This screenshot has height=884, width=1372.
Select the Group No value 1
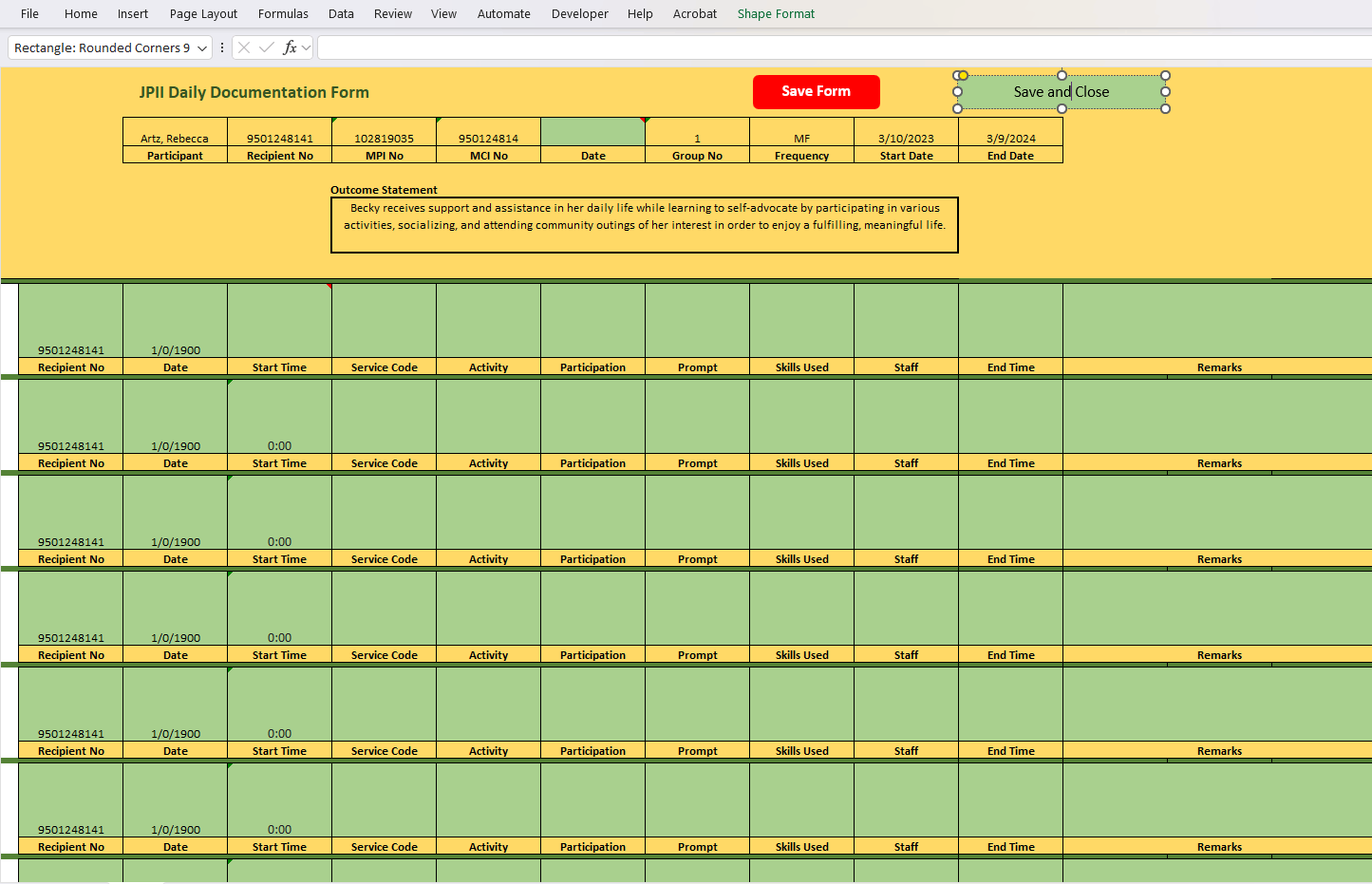click(697, 132)
